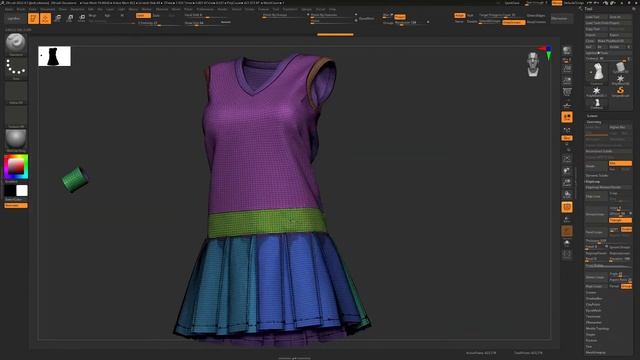
Task: Select the Move transform icon in top shelf
Action: [58, 18]
